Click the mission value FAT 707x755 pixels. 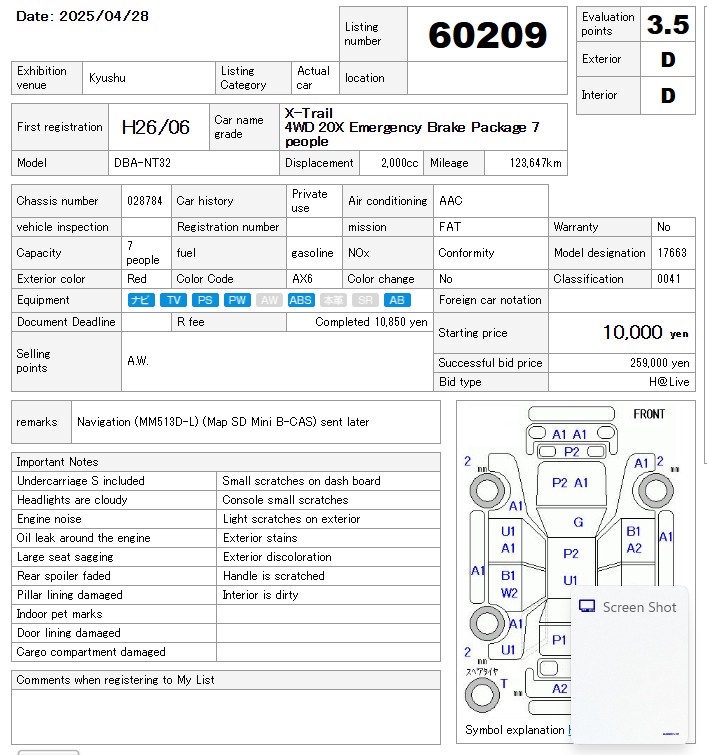[x=450, y=227]
